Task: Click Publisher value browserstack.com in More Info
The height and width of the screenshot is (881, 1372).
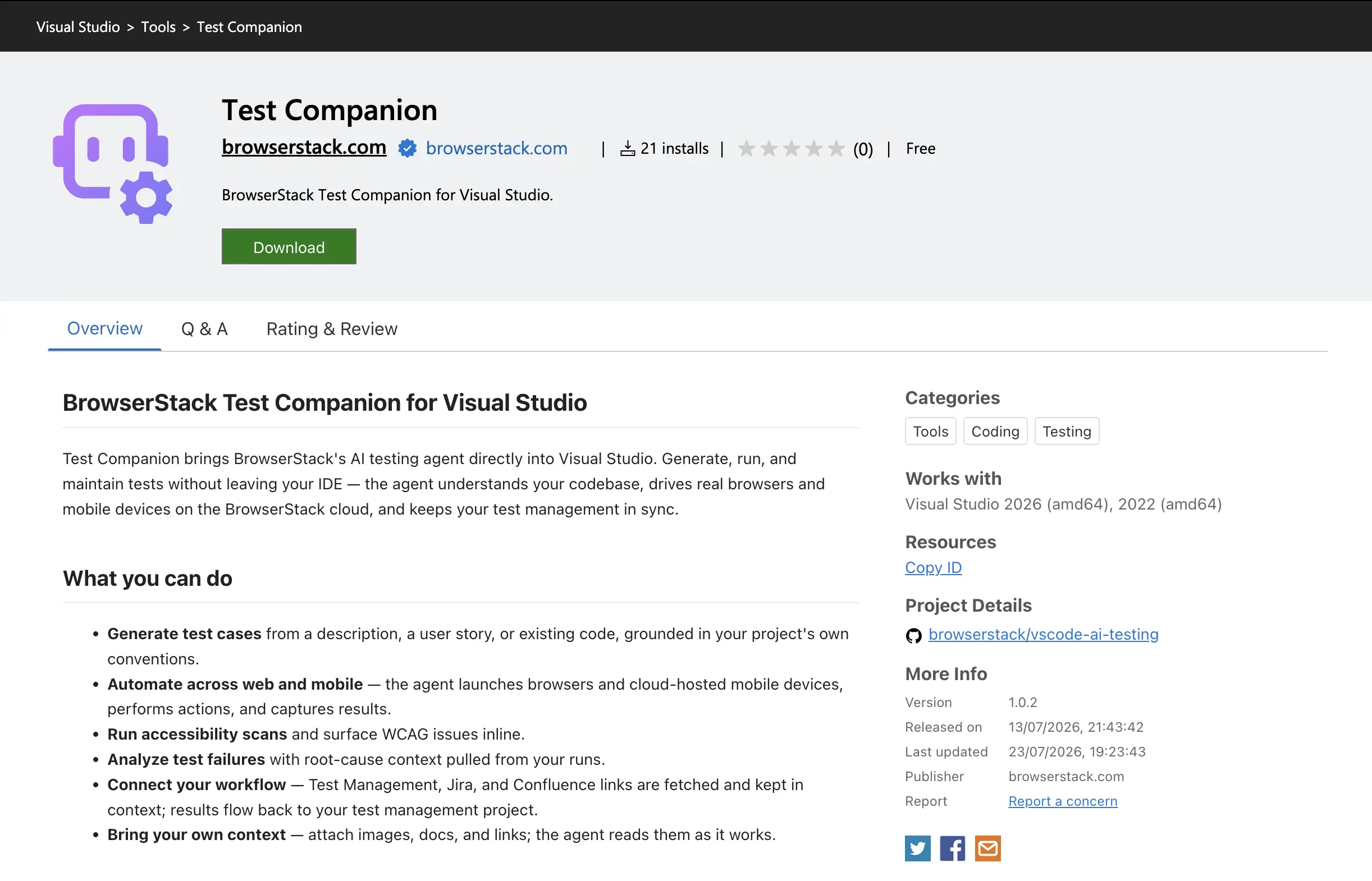Action: [x=1066, y=776]
